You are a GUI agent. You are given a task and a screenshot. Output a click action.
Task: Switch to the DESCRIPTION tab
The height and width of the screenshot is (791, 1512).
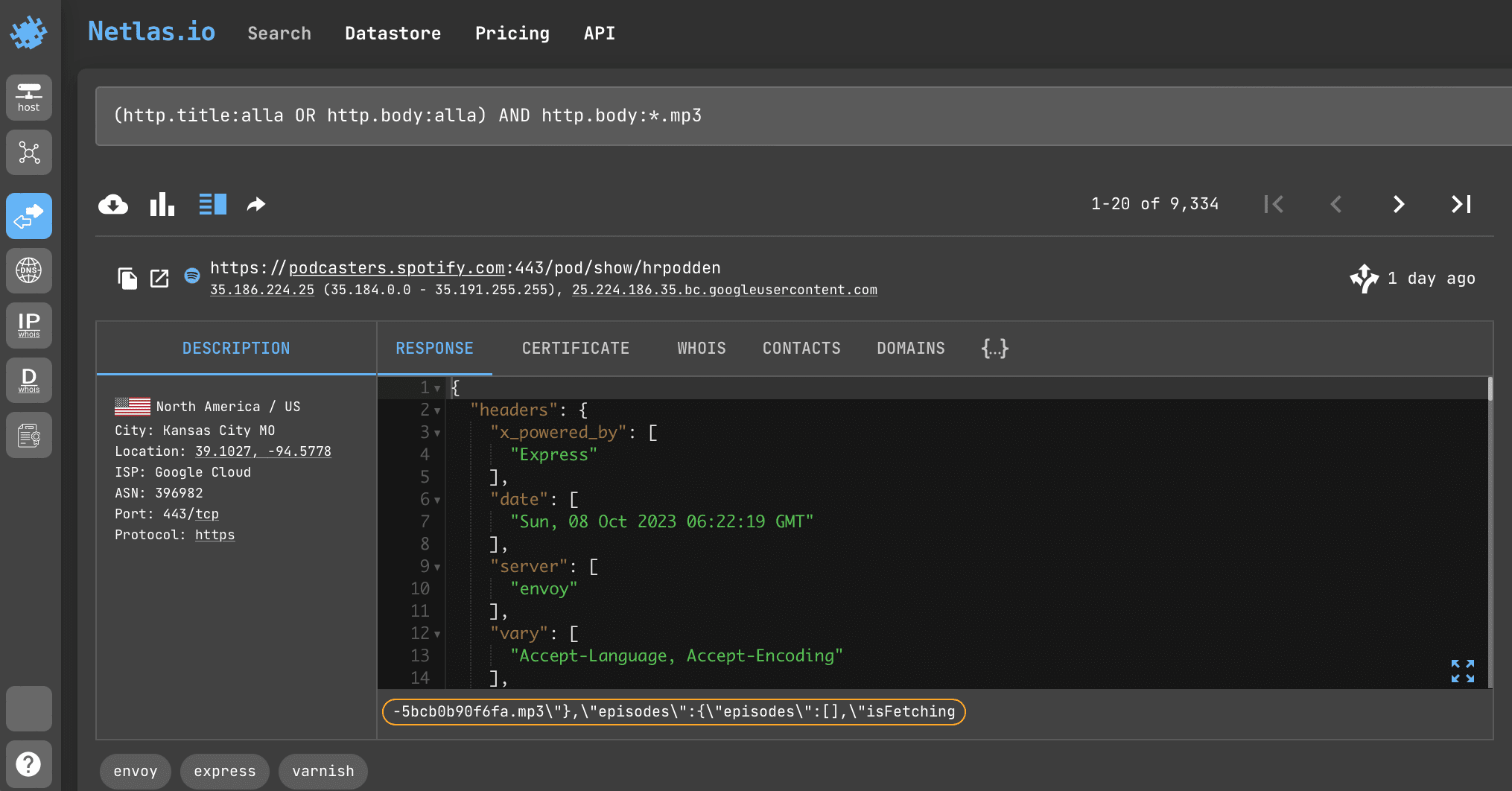click(236, 348)
